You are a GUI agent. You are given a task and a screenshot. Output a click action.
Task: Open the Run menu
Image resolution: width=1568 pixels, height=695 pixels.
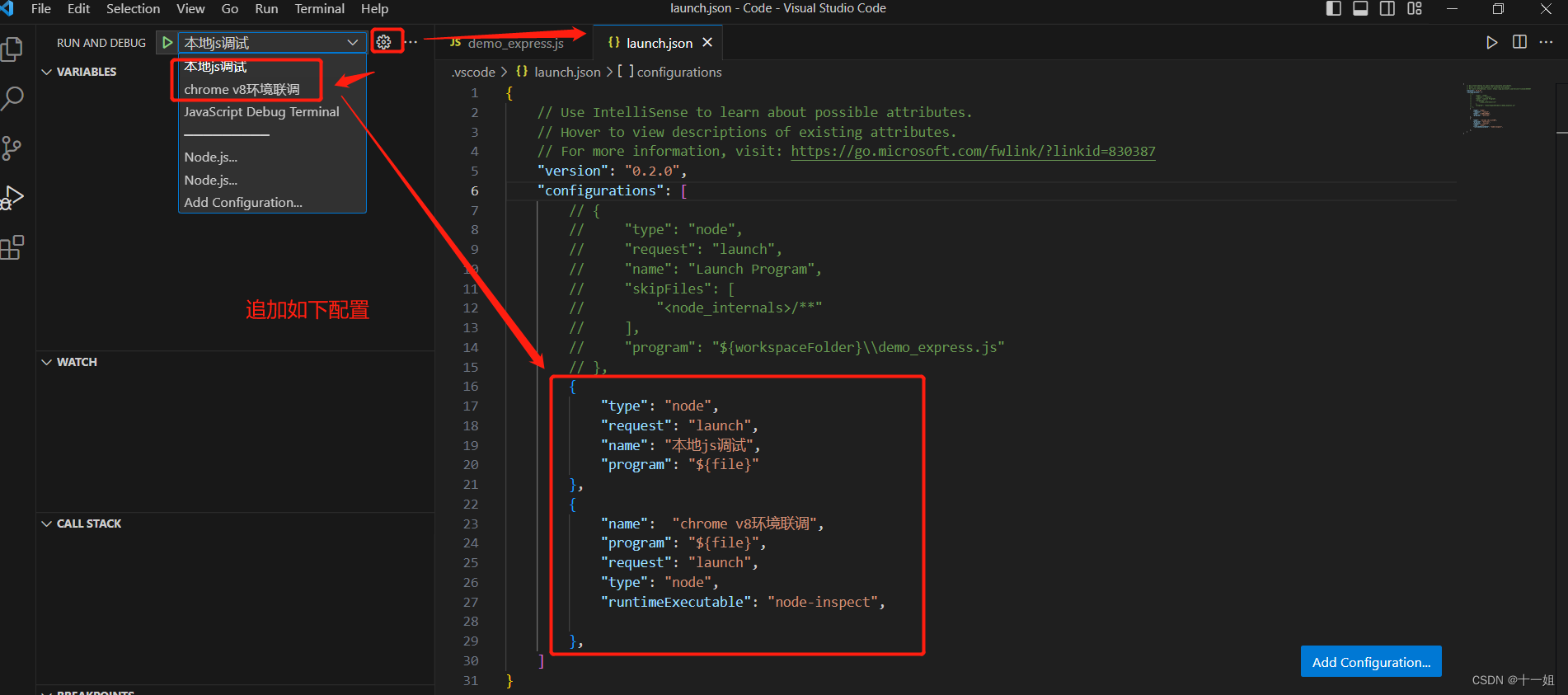pyautogui.click(x=266, y=8)
